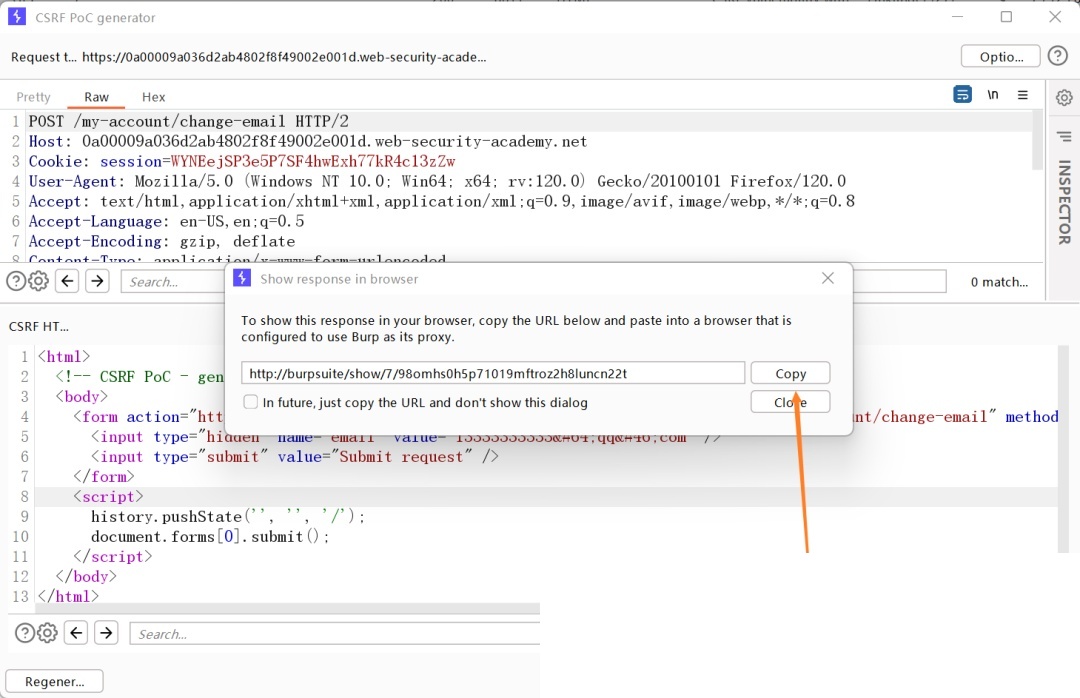This screenshot has height=698, width=1080.
Task: Copy the burpsuite show URL
Action: (x=790, y=373)
